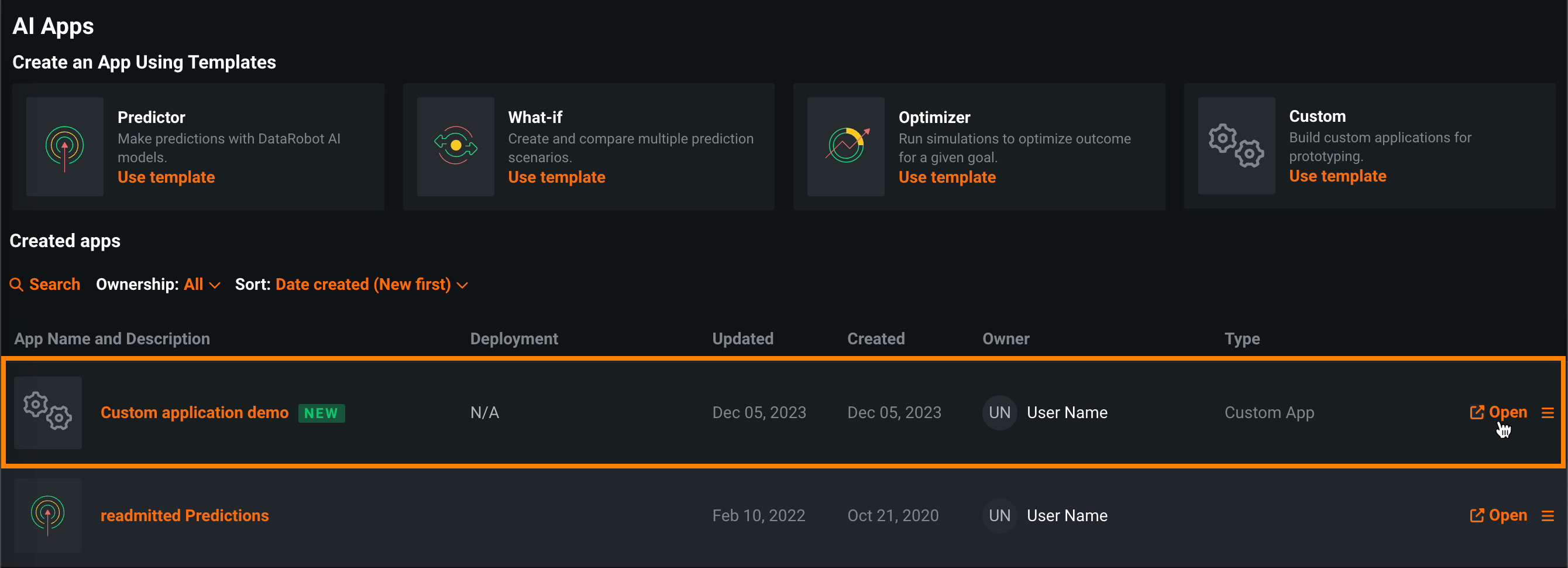Use the Predictor template
Screen dimensions: 1568x568
tap(166, 177)
